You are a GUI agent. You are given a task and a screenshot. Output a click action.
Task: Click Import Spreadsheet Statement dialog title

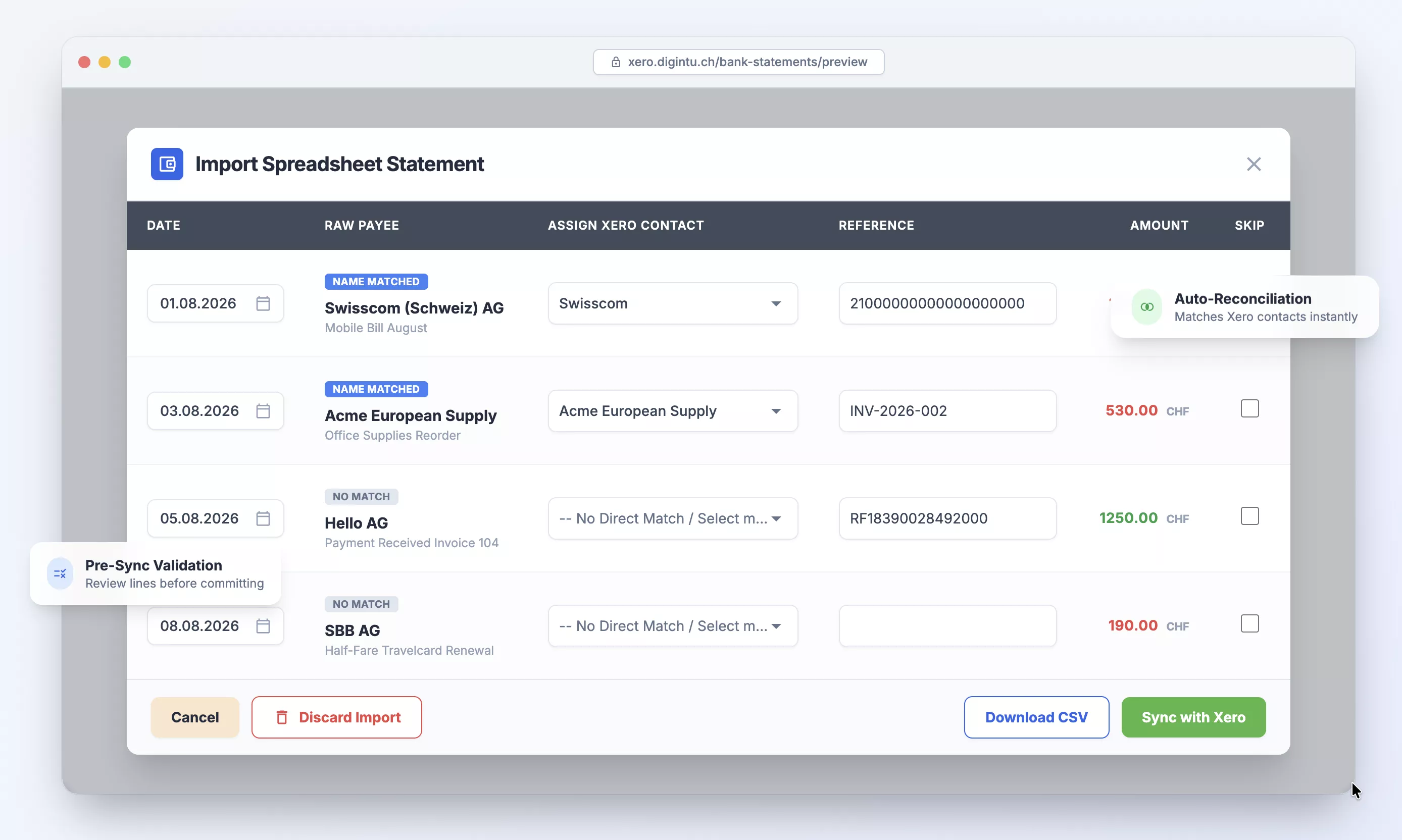point(340,164)
